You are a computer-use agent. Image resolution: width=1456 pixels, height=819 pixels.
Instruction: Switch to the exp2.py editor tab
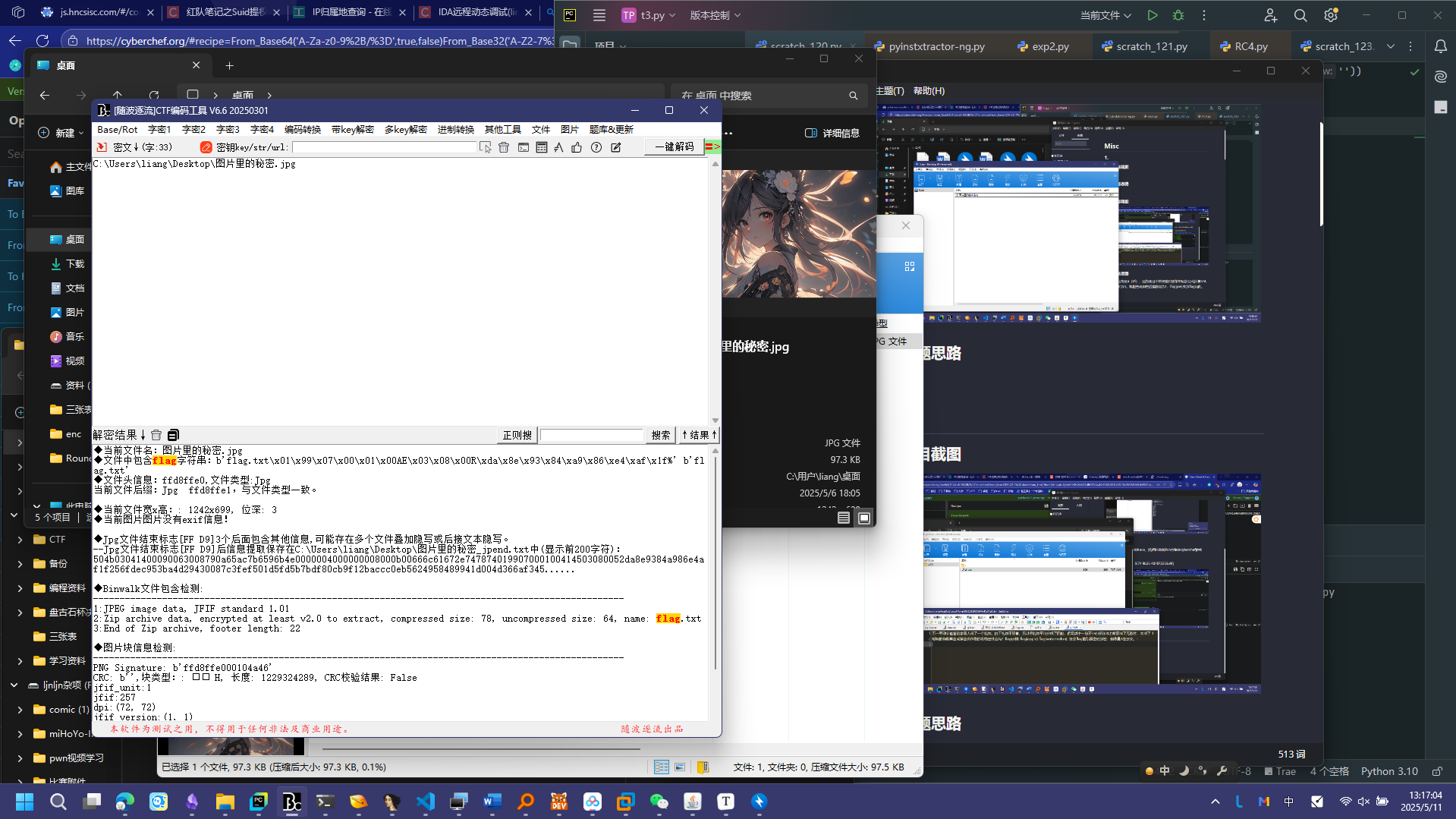[x=1043, y=46]
